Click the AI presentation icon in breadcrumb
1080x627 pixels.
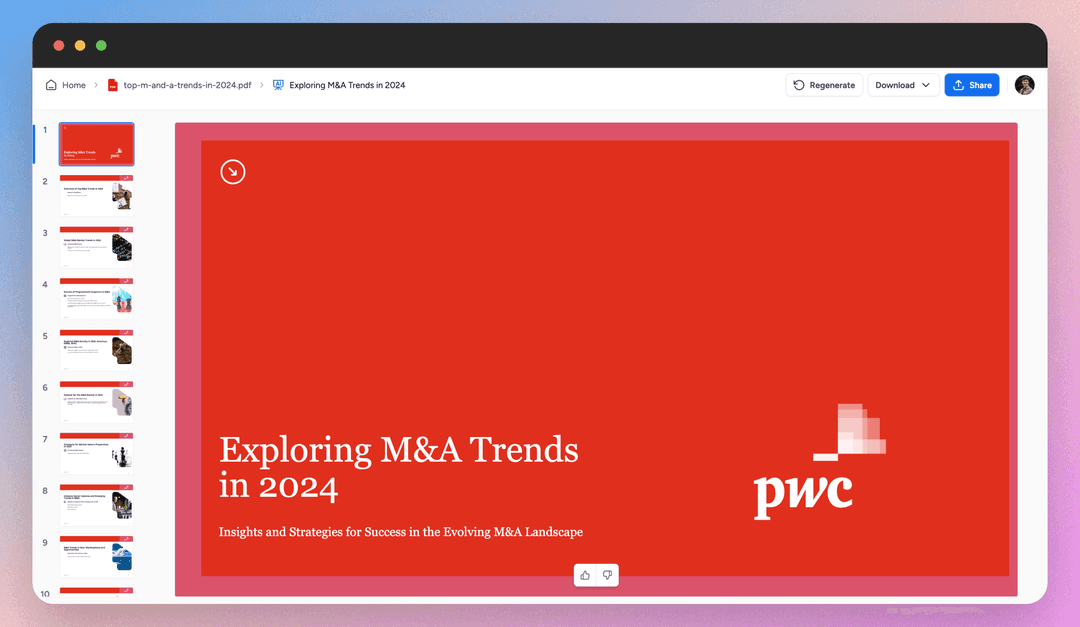279,85
